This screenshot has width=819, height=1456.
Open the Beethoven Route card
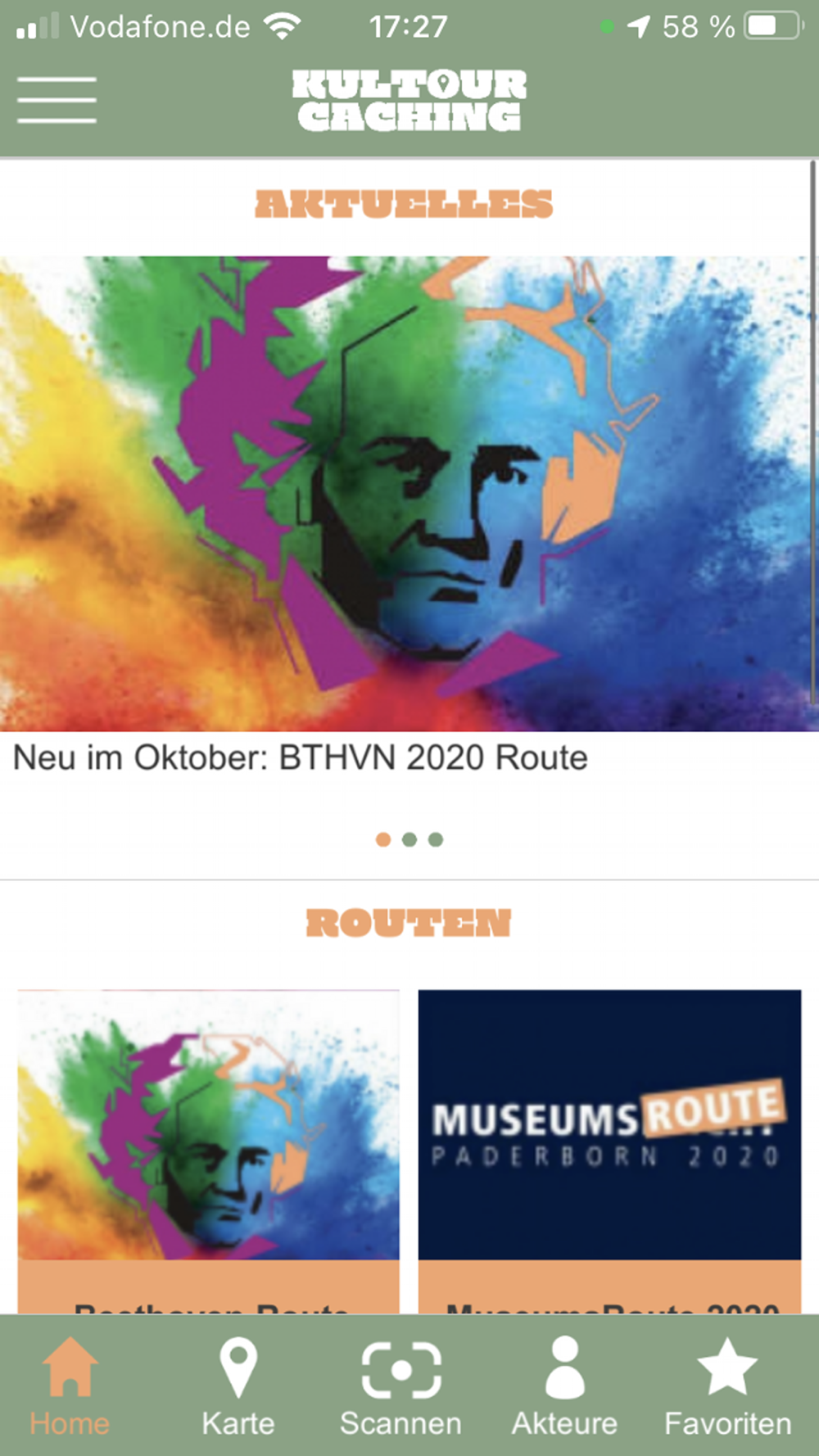tap(209, 1151)
